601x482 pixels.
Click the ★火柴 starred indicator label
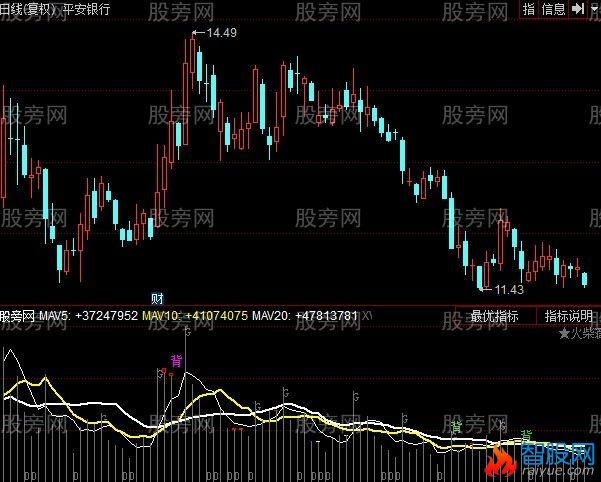(x=580, y=334)
